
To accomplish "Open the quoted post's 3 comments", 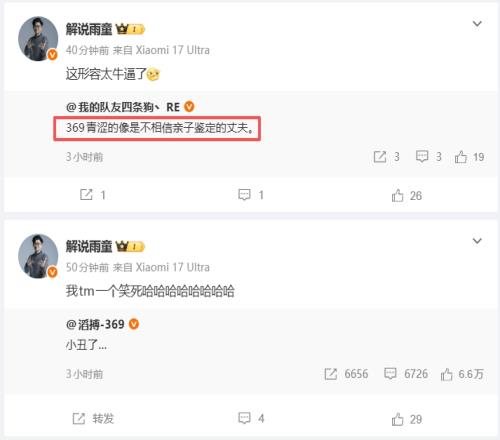I will [x=428, y=156].
